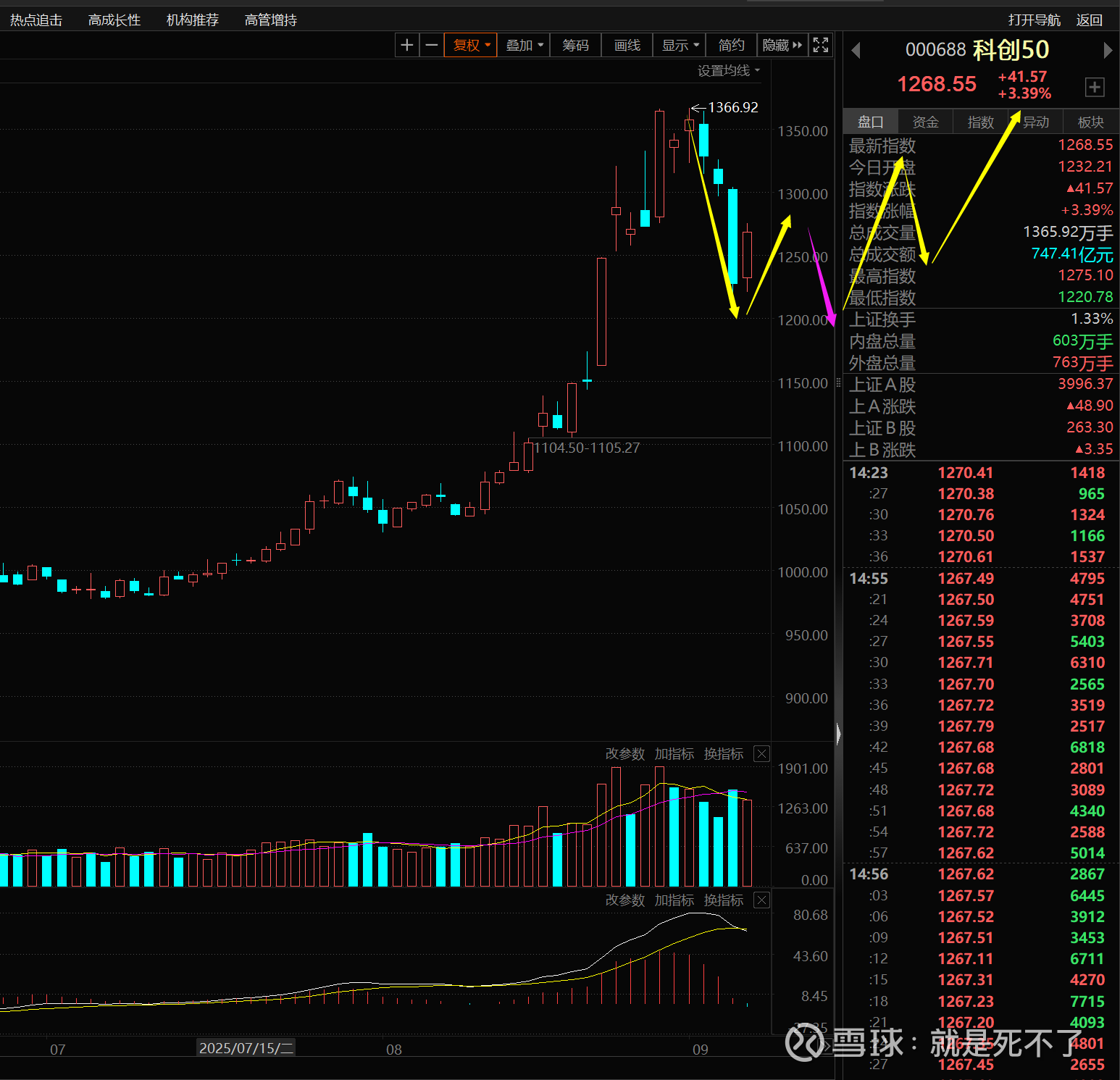Click the 14:55 tick row time
This screenshot has height=1080, width=1120.
coord(869,579)
